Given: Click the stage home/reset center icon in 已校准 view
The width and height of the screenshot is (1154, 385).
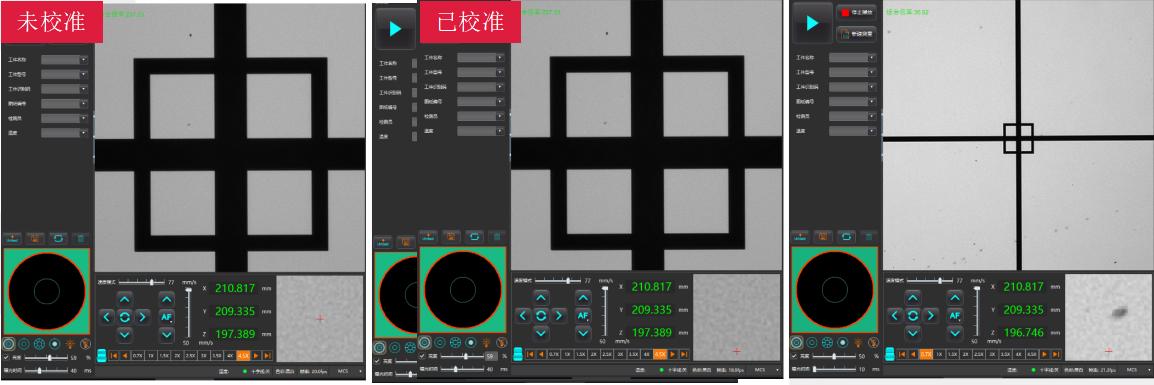Looking at the screenshot, I should click(x=541, y=315).
